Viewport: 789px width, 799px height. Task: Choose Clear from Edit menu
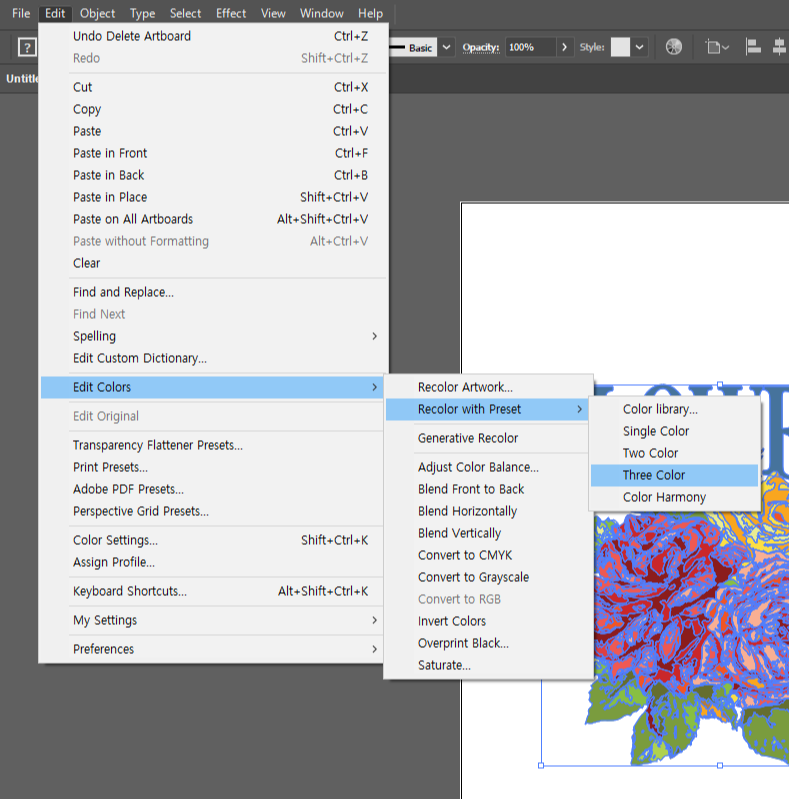(212, 263)
